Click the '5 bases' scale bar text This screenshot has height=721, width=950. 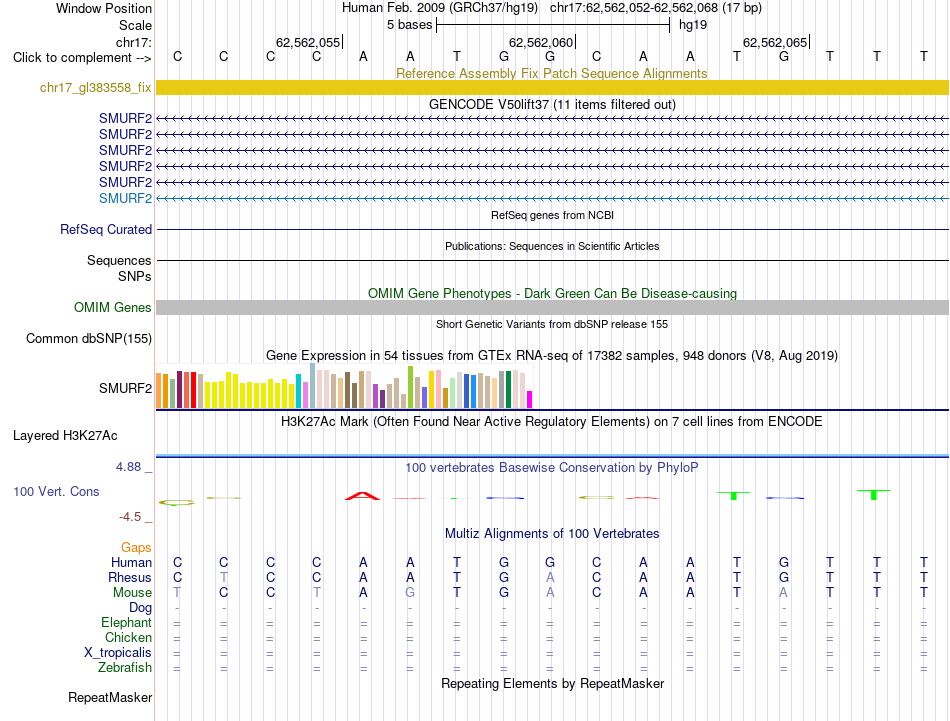click(x=410, y=25)
